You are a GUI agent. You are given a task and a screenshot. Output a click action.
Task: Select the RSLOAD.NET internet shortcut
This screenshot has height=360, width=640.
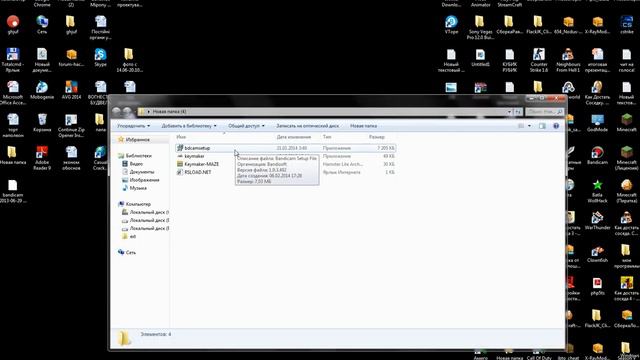click(198, 172)
